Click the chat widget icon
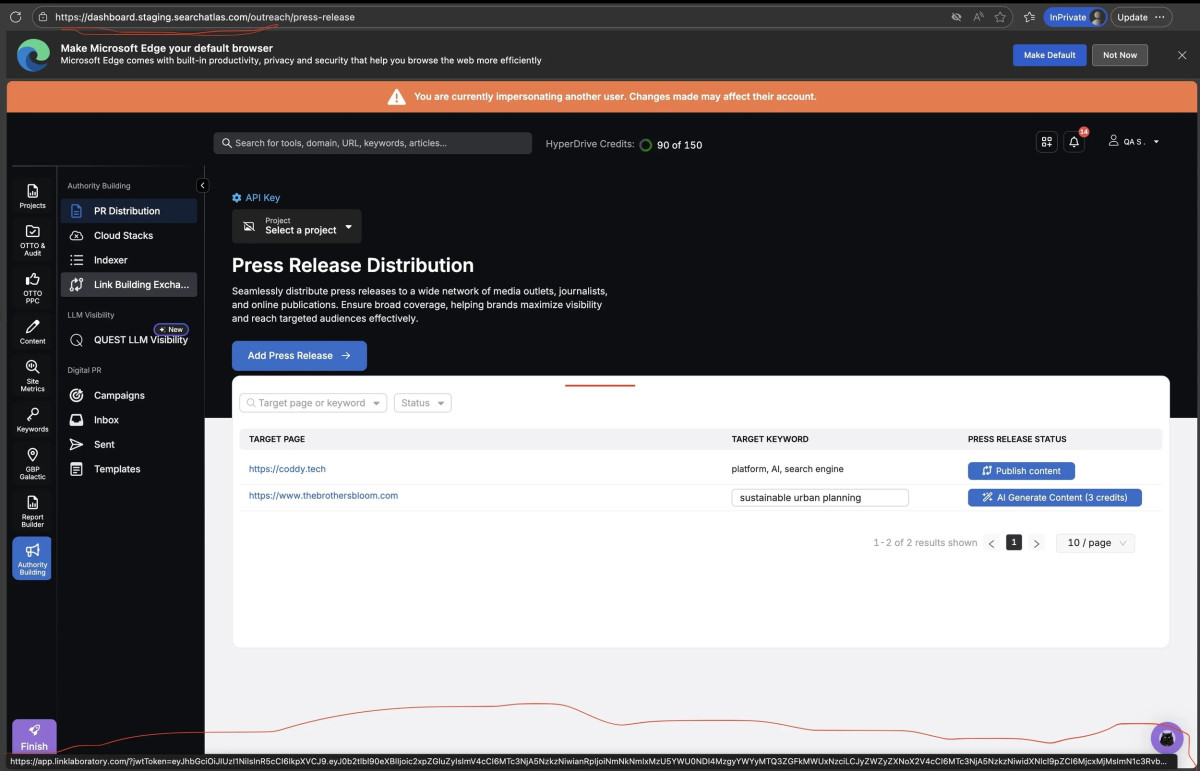The height and width of the screenshot is (771, 1200). pos(1166,739)
